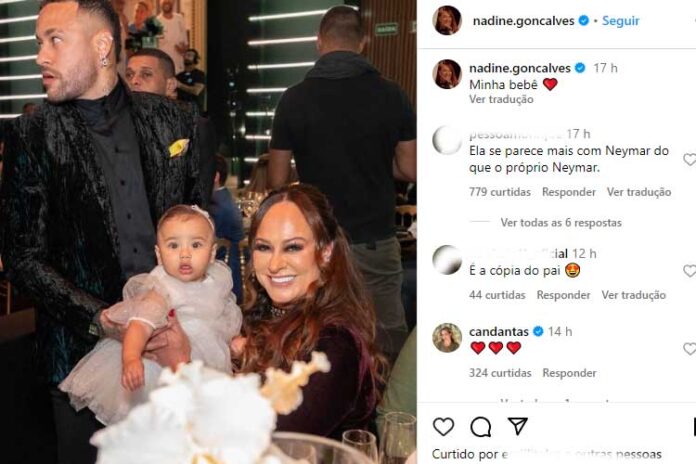Screen dimensions: 696x464
Task: Open avatar of the Neymar lookalike commenter
Action: pos(447,140)
